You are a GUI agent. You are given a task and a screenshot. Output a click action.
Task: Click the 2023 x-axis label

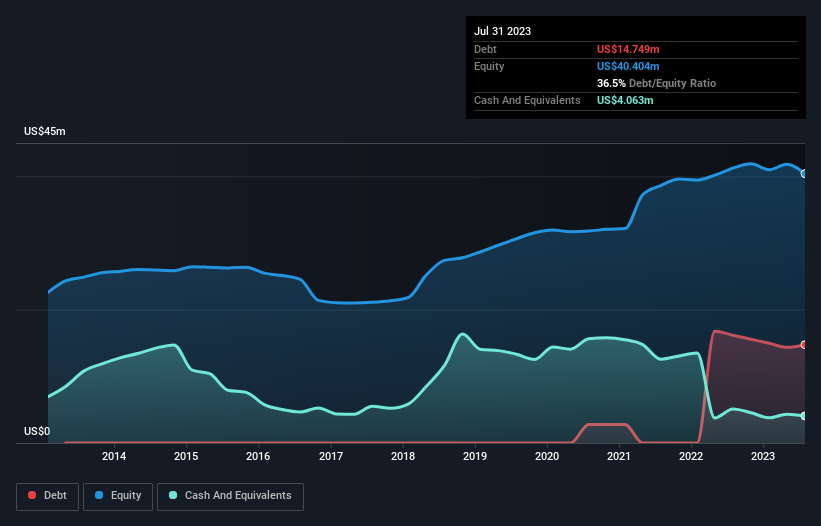click(763, 456)
